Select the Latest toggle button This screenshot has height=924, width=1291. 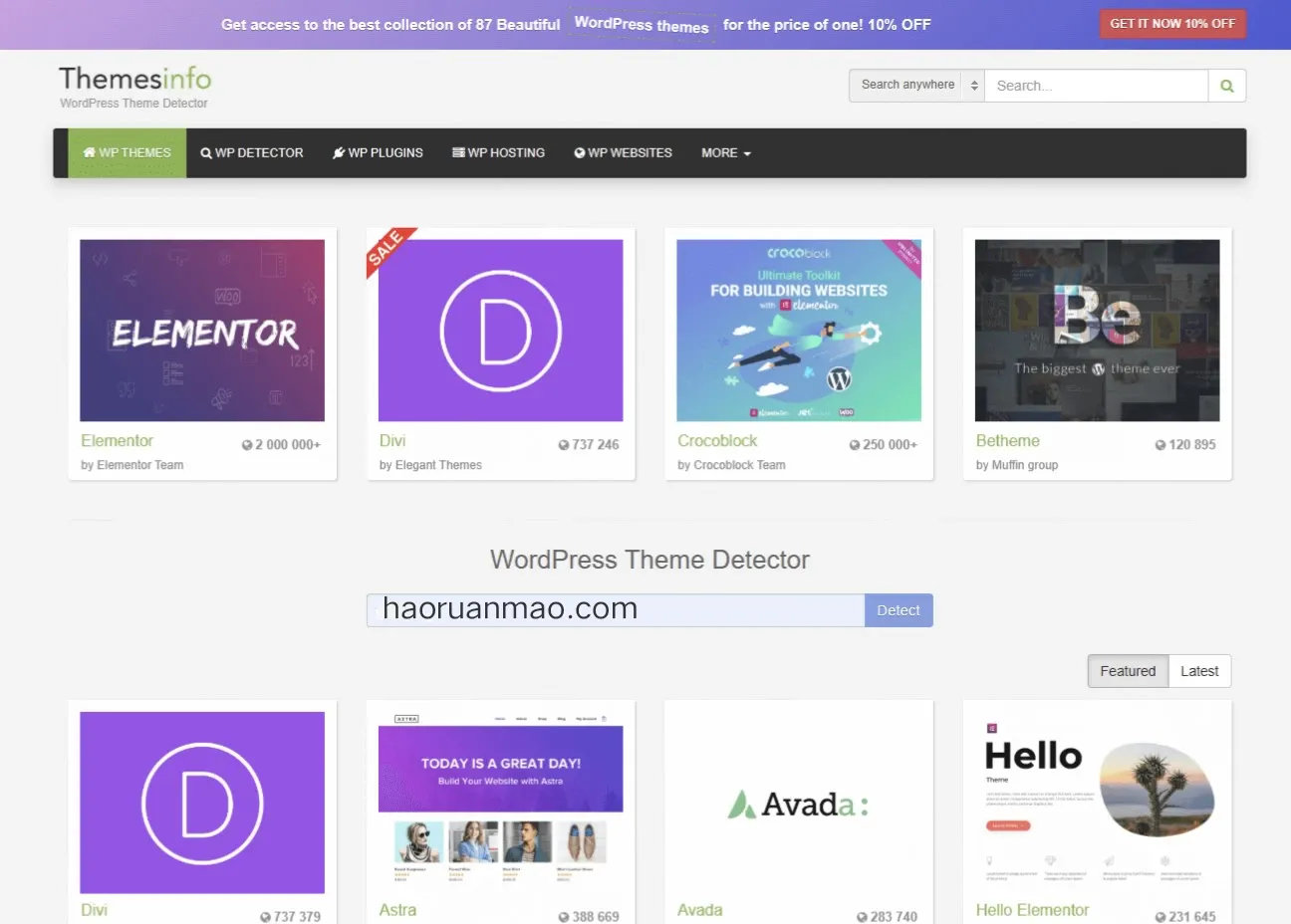tap(1199, 671)
